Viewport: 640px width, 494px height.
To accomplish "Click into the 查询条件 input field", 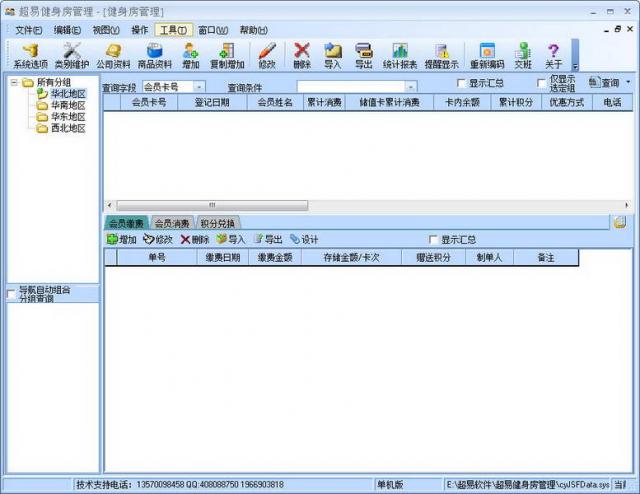I will (351, 87).
